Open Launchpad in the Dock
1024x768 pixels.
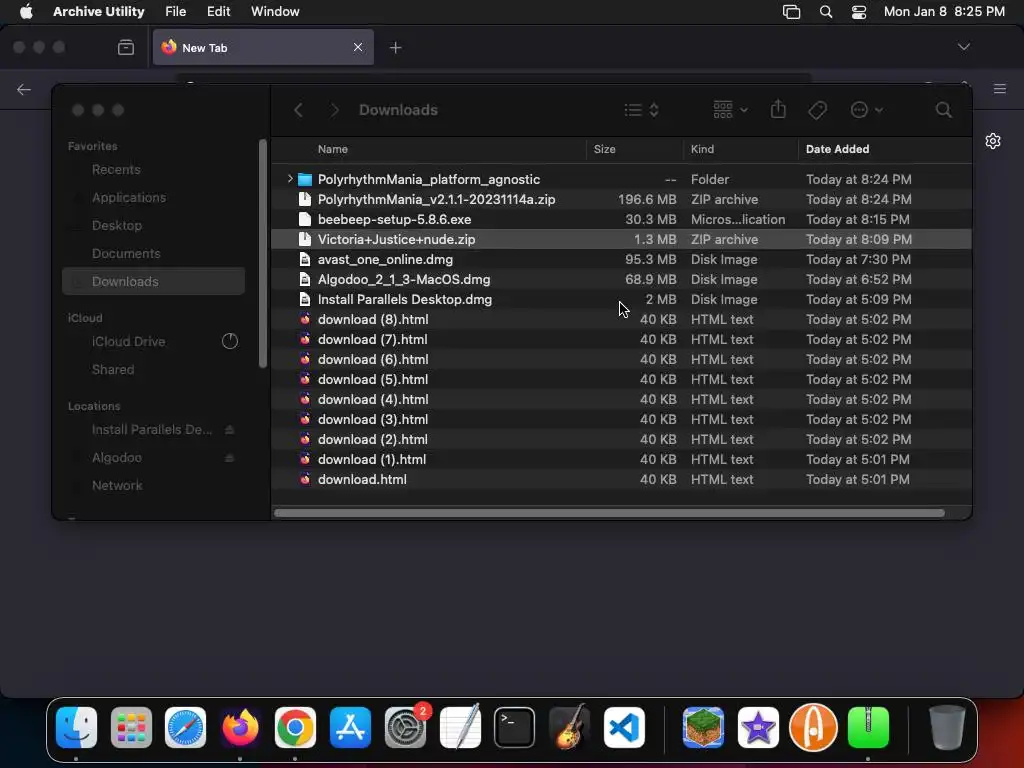(131, 727)
